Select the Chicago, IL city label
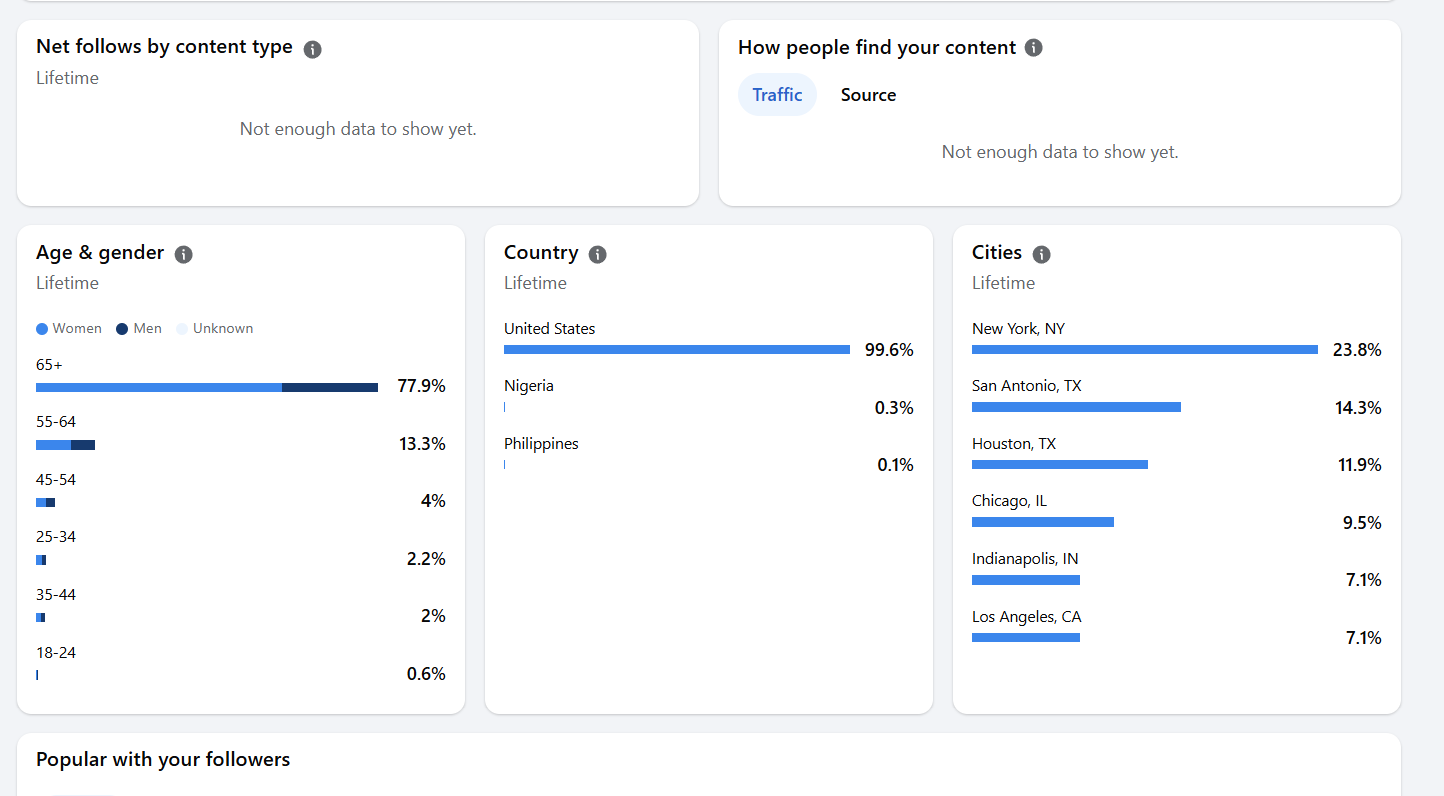The image size is (1444, 796). pos(1009,501)
